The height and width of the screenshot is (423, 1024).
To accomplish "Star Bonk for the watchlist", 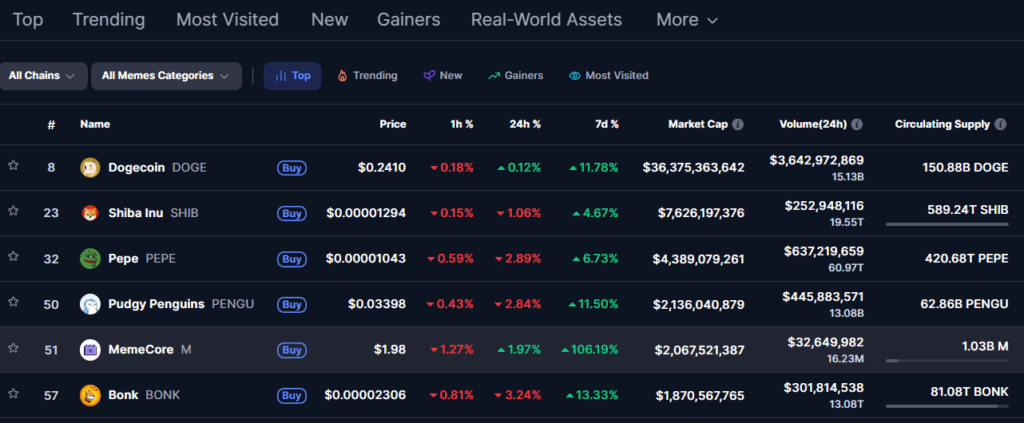I will 13,394.
